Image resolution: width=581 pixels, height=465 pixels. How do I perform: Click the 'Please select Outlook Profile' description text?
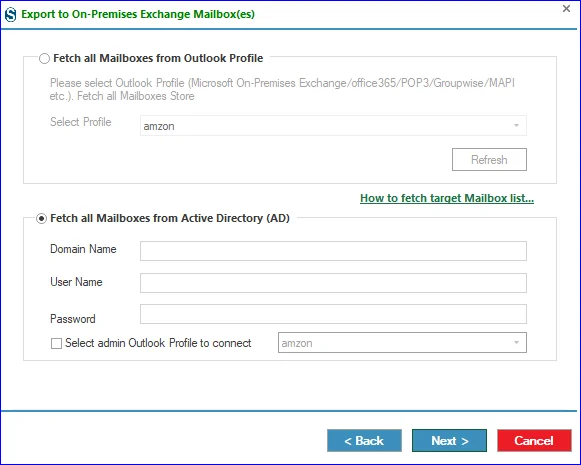pos(282,89)
